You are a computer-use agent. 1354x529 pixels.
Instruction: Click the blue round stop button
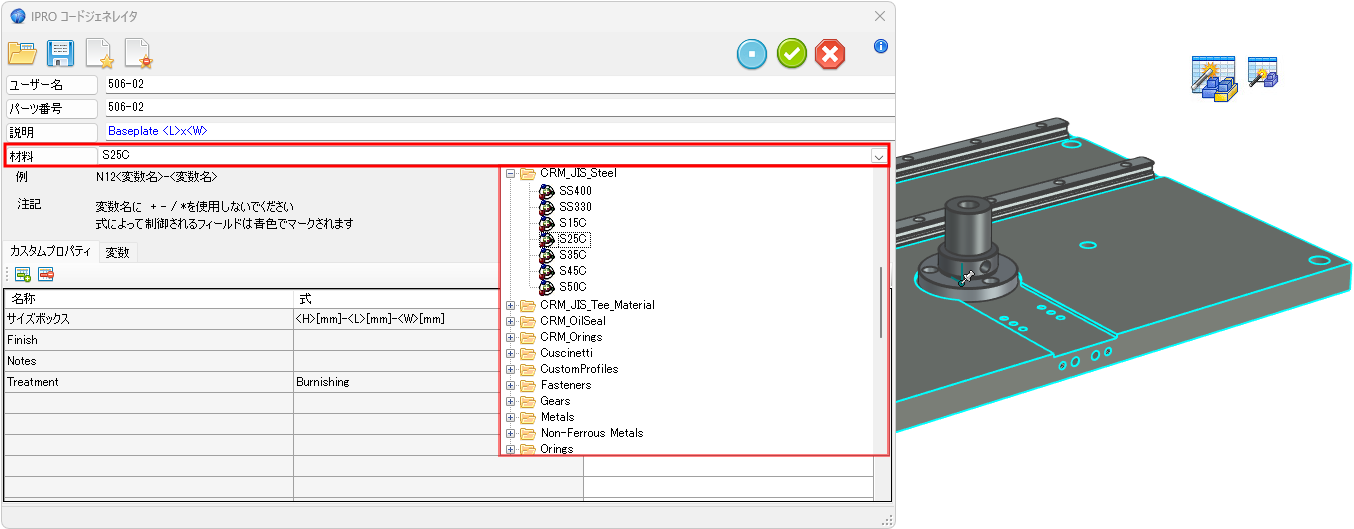pos(752,54)
